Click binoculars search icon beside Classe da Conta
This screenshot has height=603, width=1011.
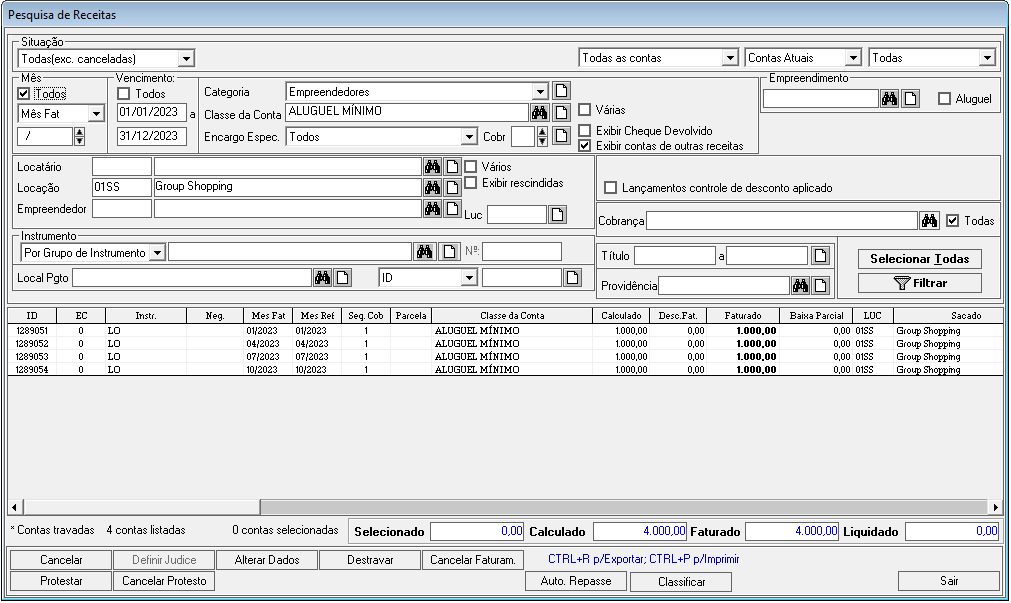point(540,112)
